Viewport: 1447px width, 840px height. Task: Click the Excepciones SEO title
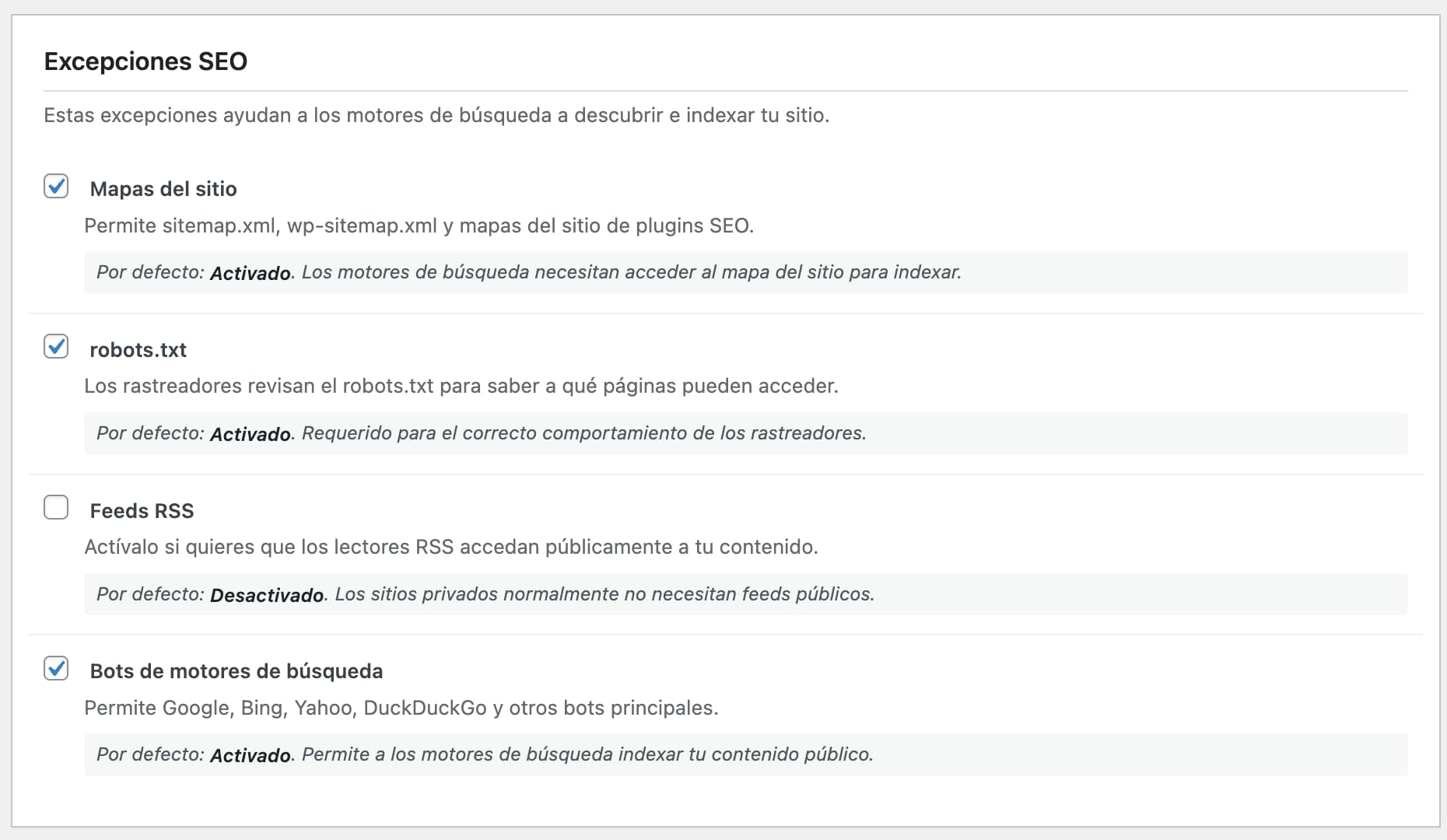point(145,61)
